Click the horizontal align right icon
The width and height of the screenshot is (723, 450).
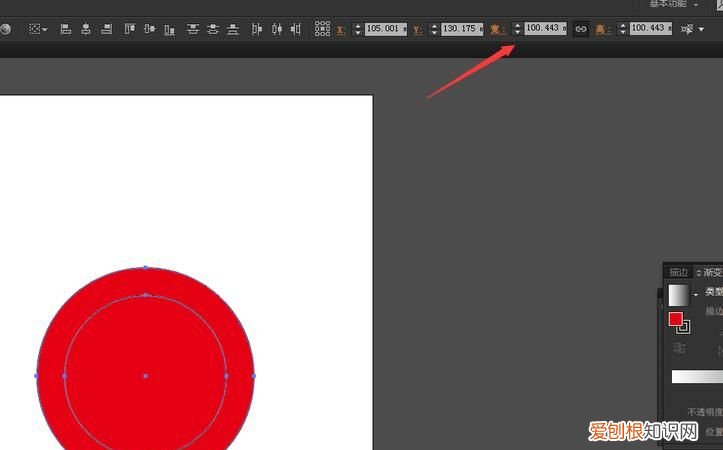click(x=106, y=30)
